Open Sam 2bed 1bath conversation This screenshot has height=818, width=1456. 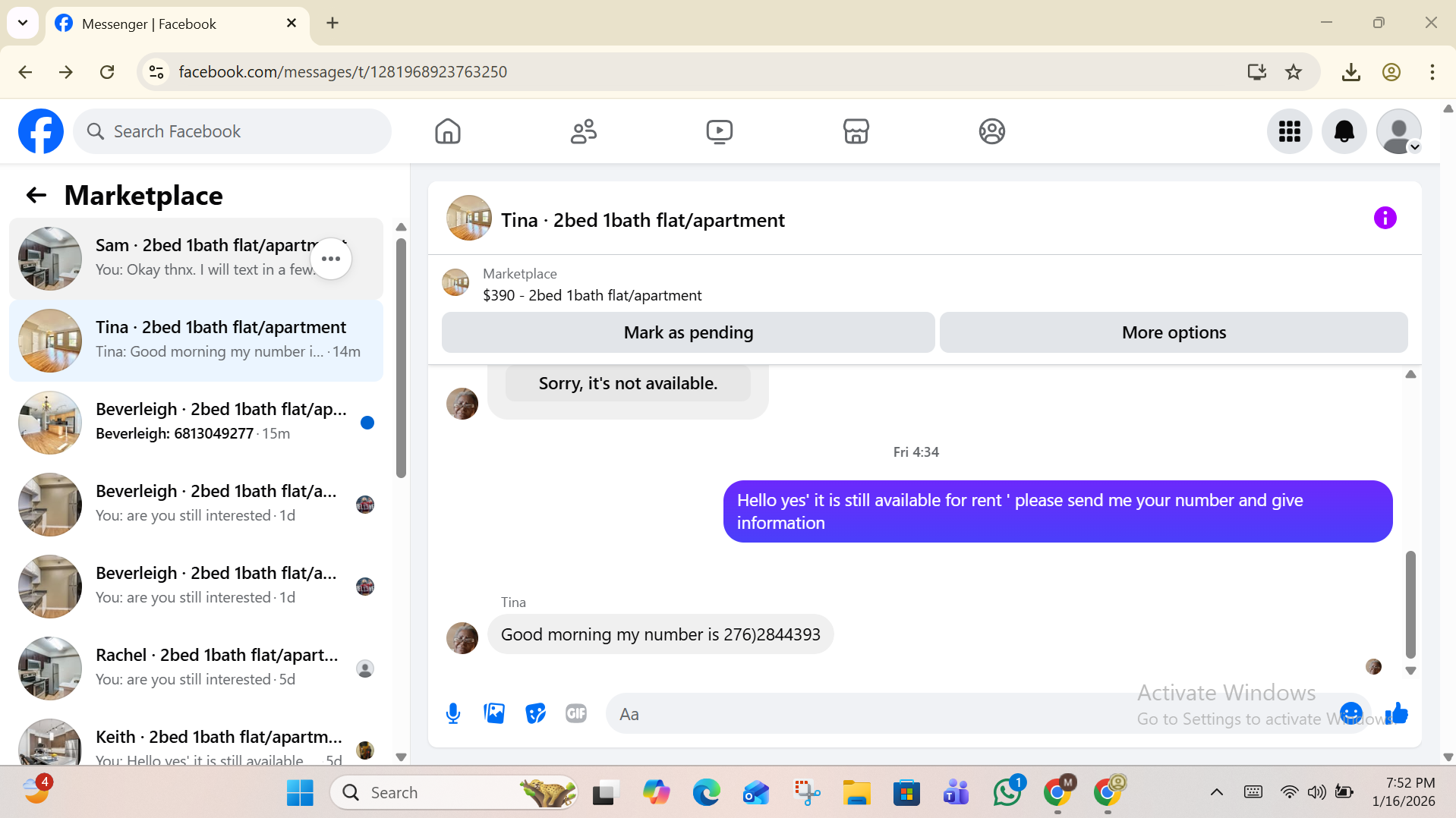(x=196, y=259)
